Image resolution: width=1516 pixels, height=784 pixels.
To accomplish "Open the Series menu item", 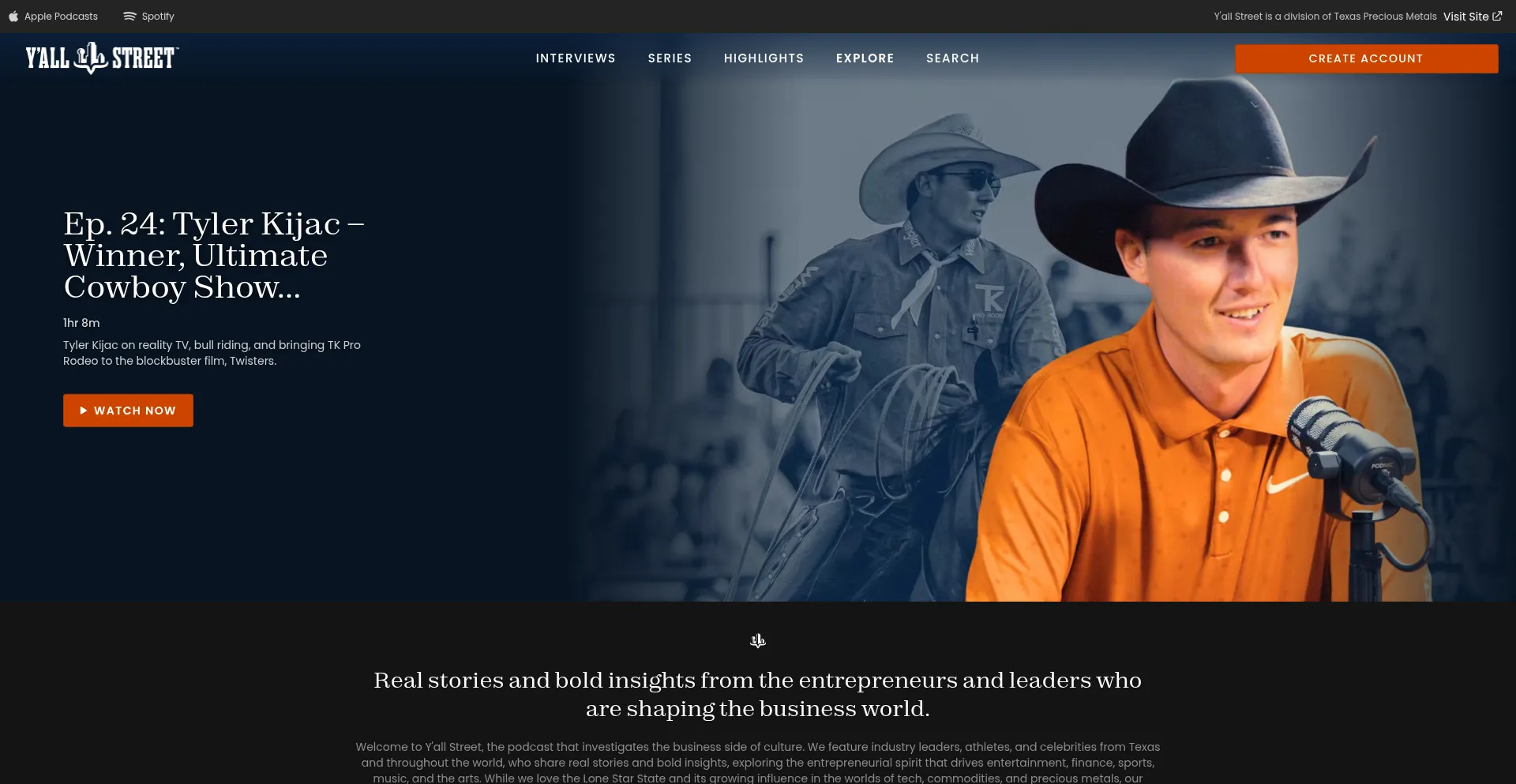I will (670, 58).
